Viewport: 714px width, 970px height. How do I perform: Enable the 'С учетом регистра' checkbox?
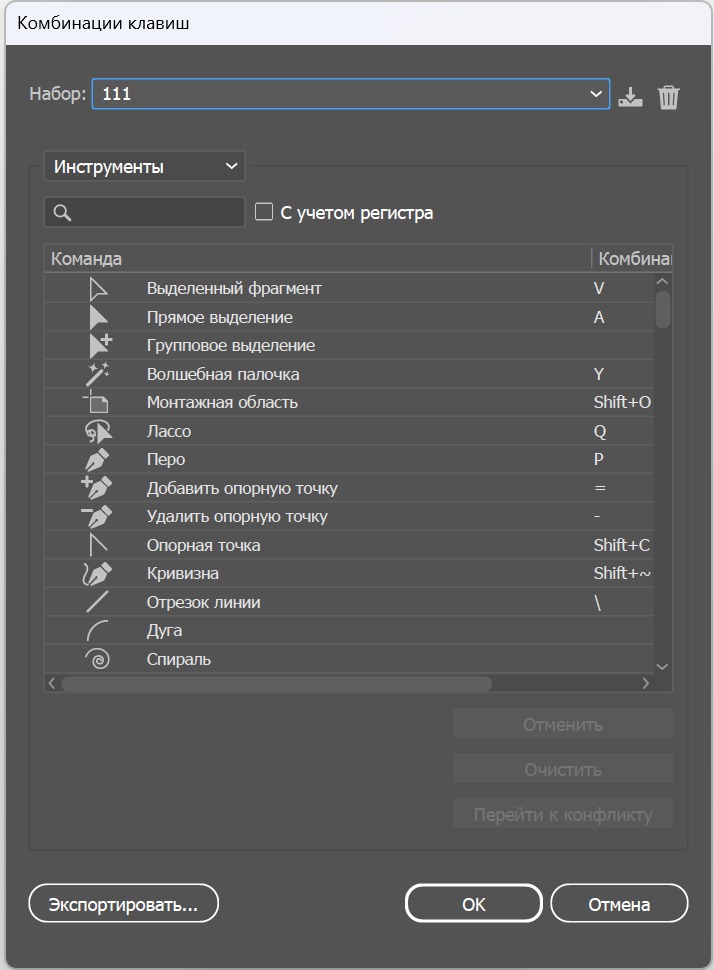point(263,211)
